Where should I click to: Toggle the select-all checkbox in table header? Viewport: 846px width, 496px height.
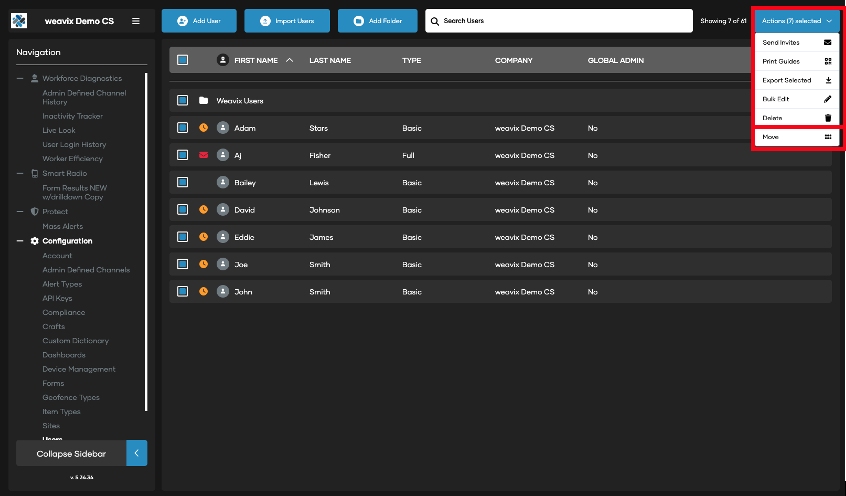click(x=182, y=60)
